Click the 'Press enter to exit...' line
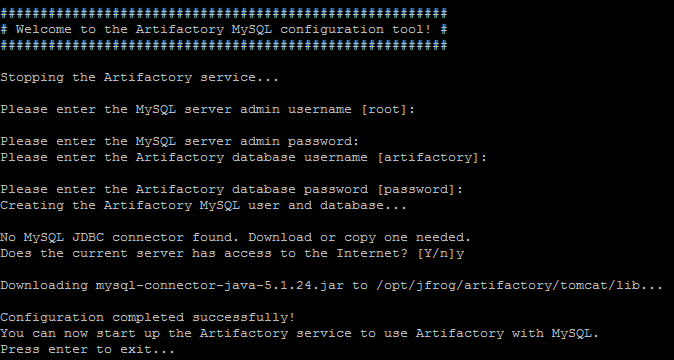 [87, 349]
